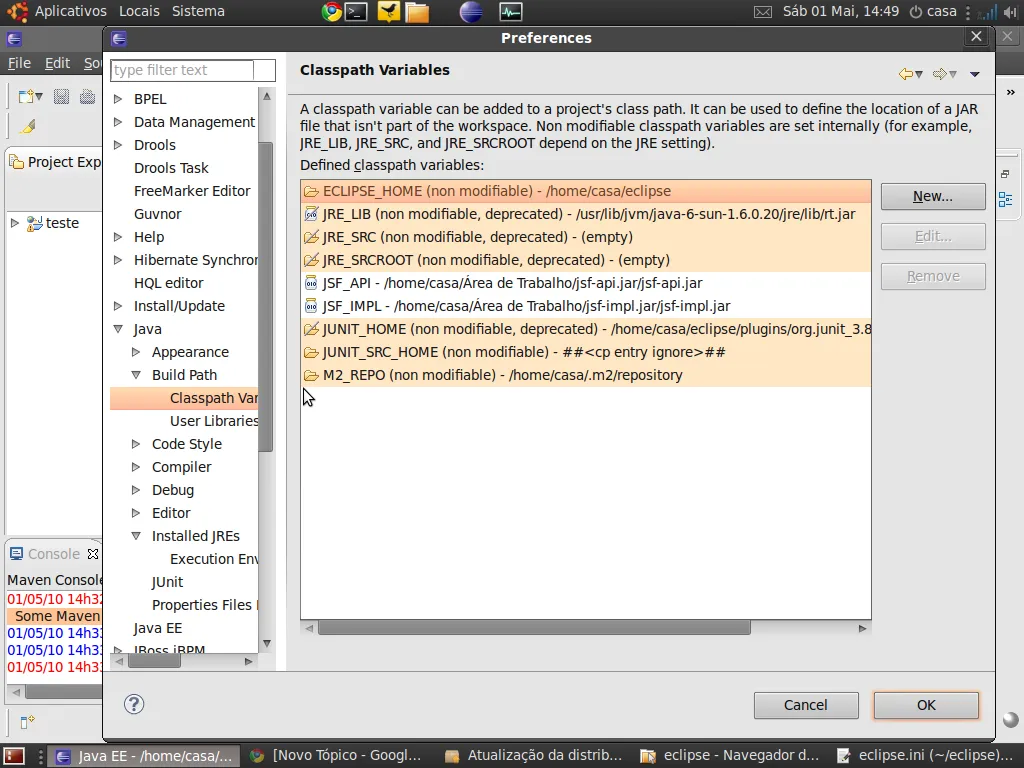1024x768 pixels.
Task: Click the fast view icon at bottom left
Action: (x=27, y=722)
